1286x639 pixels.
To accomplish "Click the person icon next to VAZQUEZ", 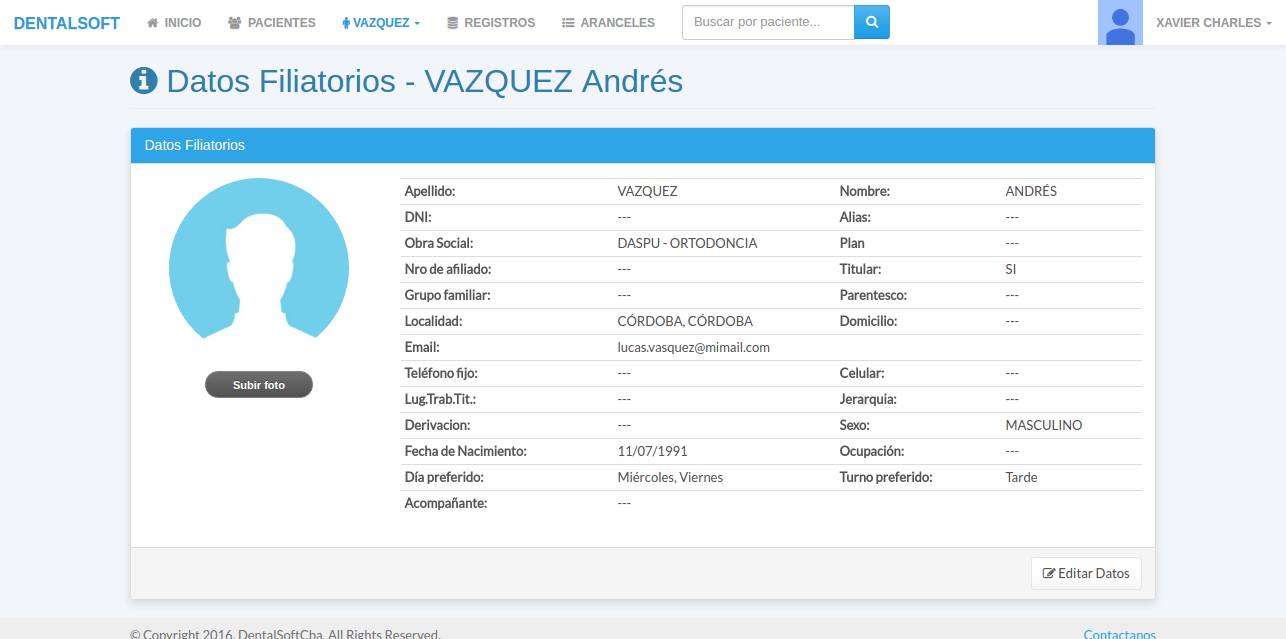I will tap(346, 23).
